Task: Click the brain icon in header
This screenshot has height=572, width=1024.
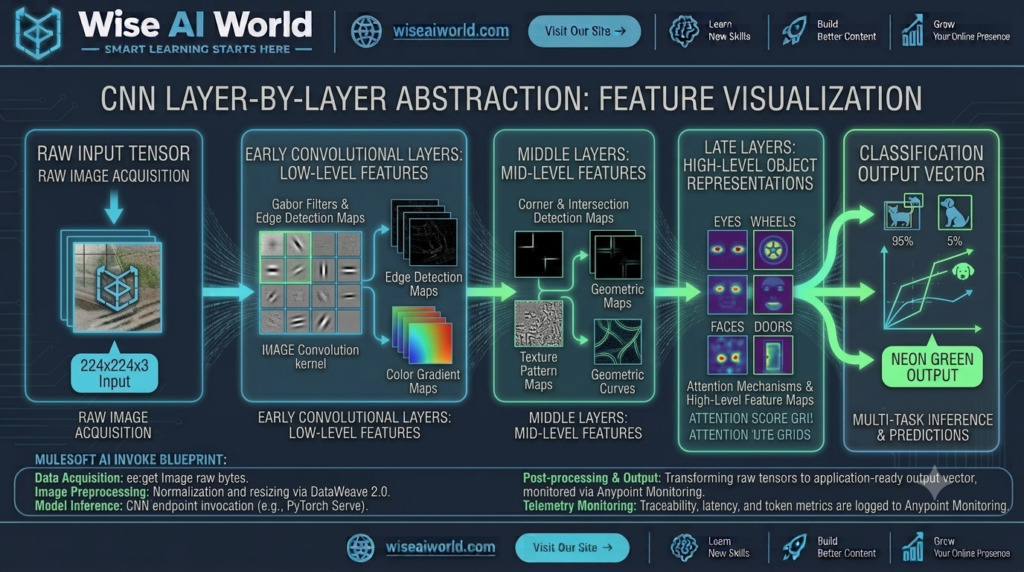Action: tap(684, 31)
